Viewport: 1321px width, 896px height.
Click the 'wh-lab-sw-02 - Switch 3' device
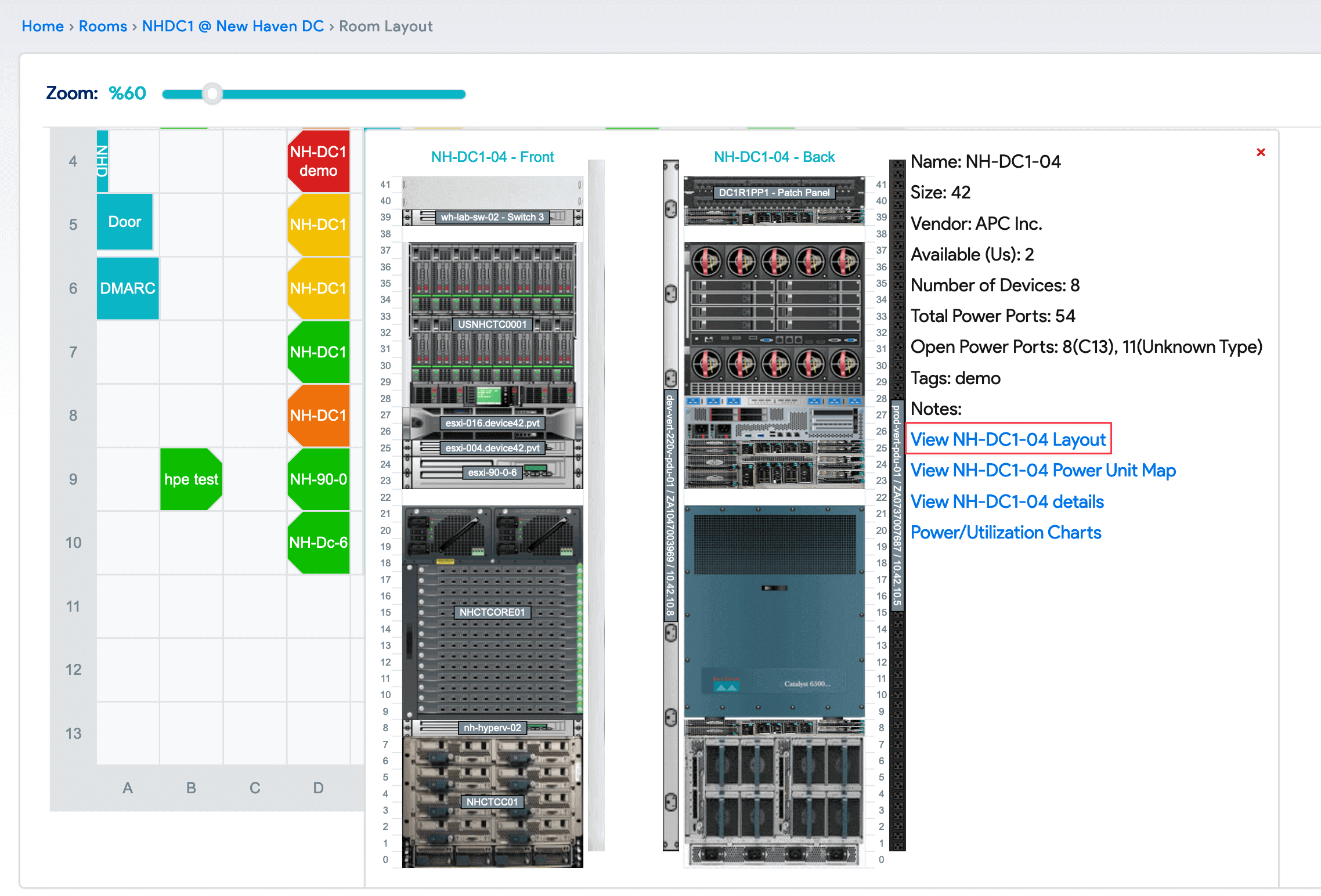491,218
